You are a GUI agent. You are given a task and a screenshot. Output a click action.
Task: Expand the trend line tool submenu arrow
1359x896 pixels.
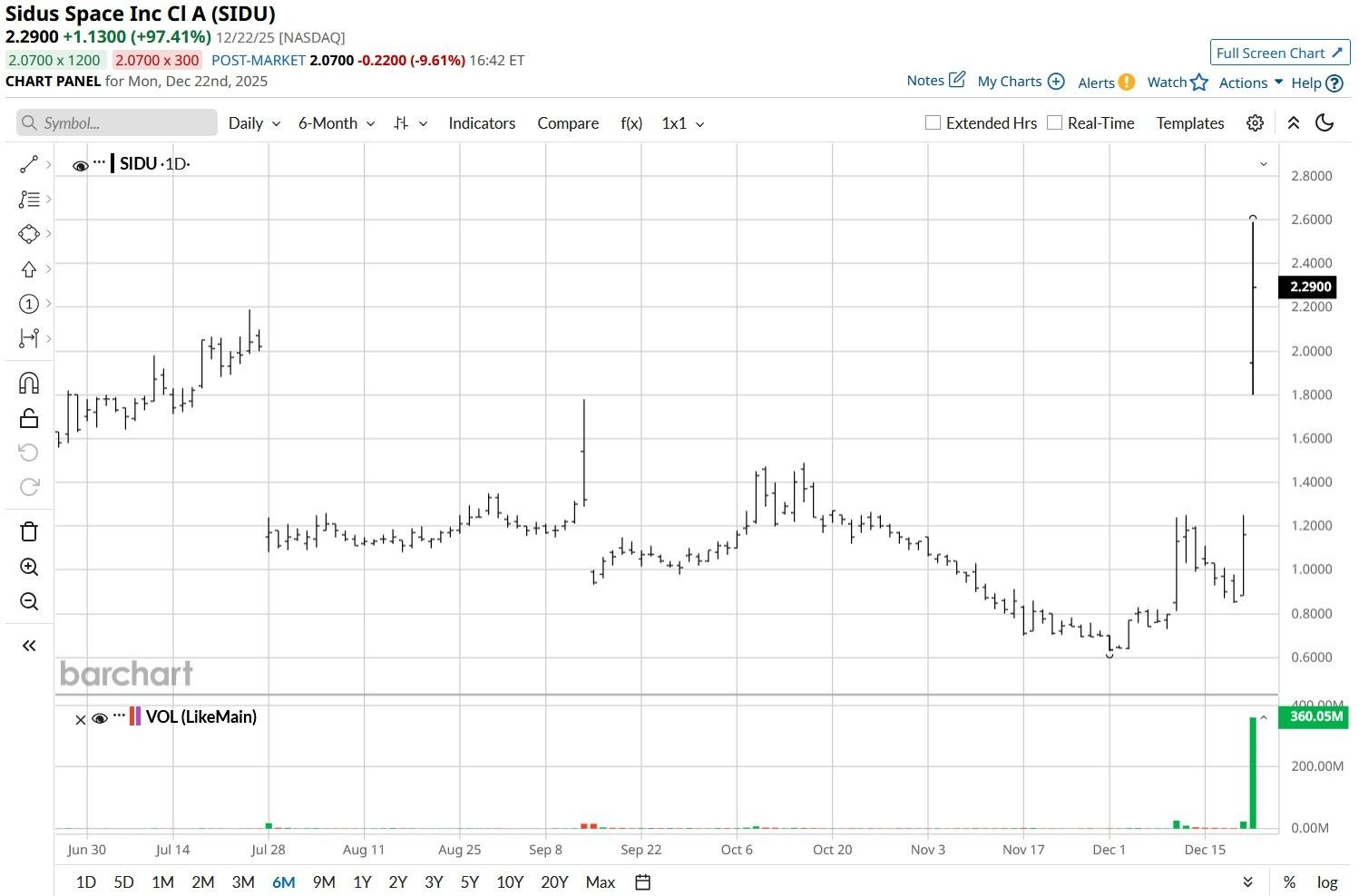tap(48, 164)
